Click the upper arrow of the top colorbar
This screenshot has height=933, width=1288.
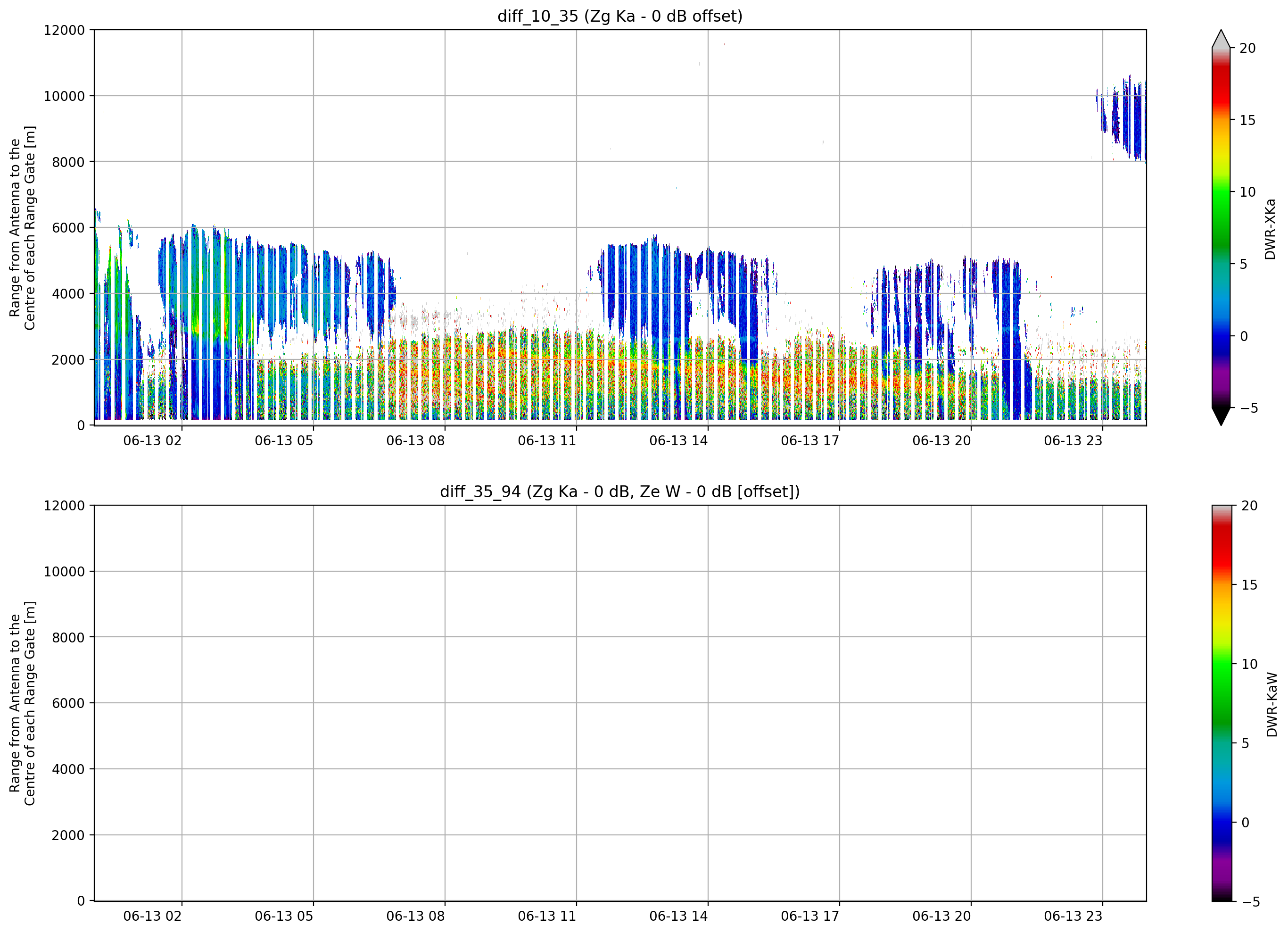(x=1221, y=39)
